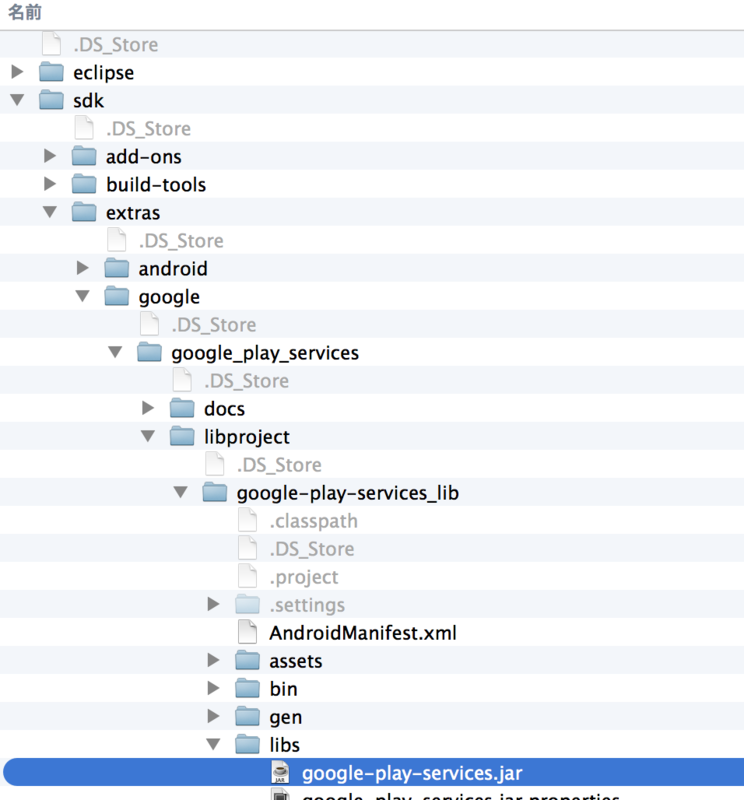The height and width of the screenshot is (800, 744).
Task: Collapse the sdk folder disclosure triangle
Action: coord(17,100)
